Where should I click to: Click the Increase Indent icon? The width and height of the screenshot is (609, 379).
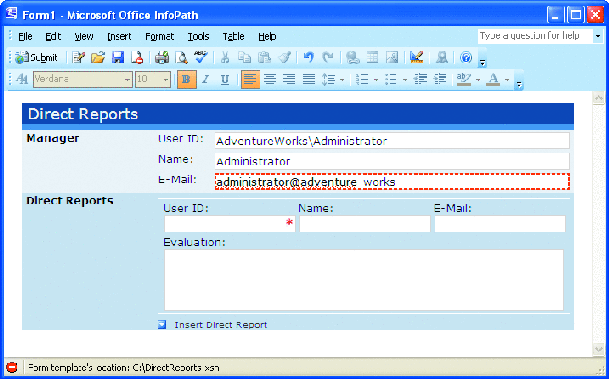point(440,79)
